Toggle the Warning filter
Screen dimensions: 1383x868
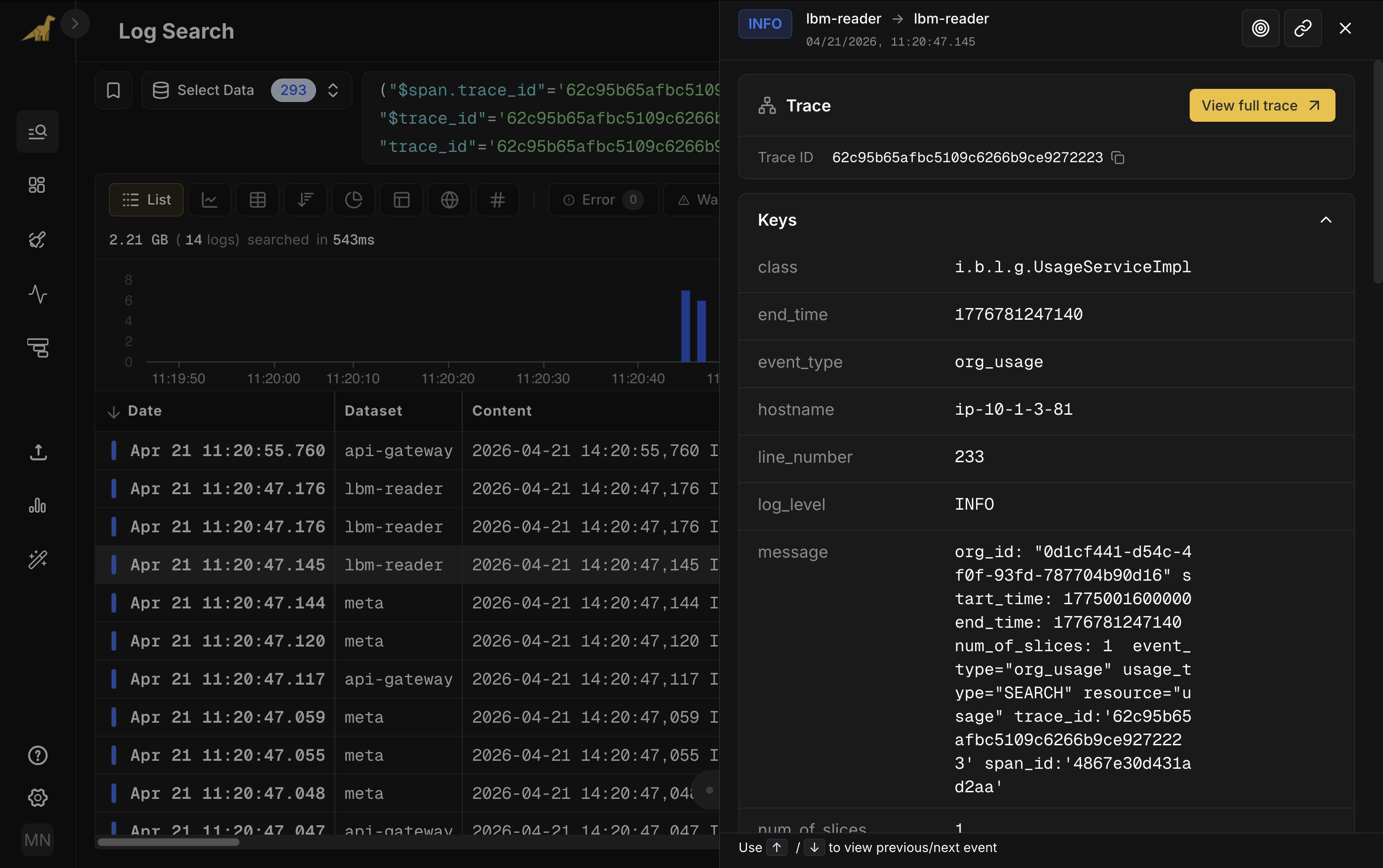point(691,200)
